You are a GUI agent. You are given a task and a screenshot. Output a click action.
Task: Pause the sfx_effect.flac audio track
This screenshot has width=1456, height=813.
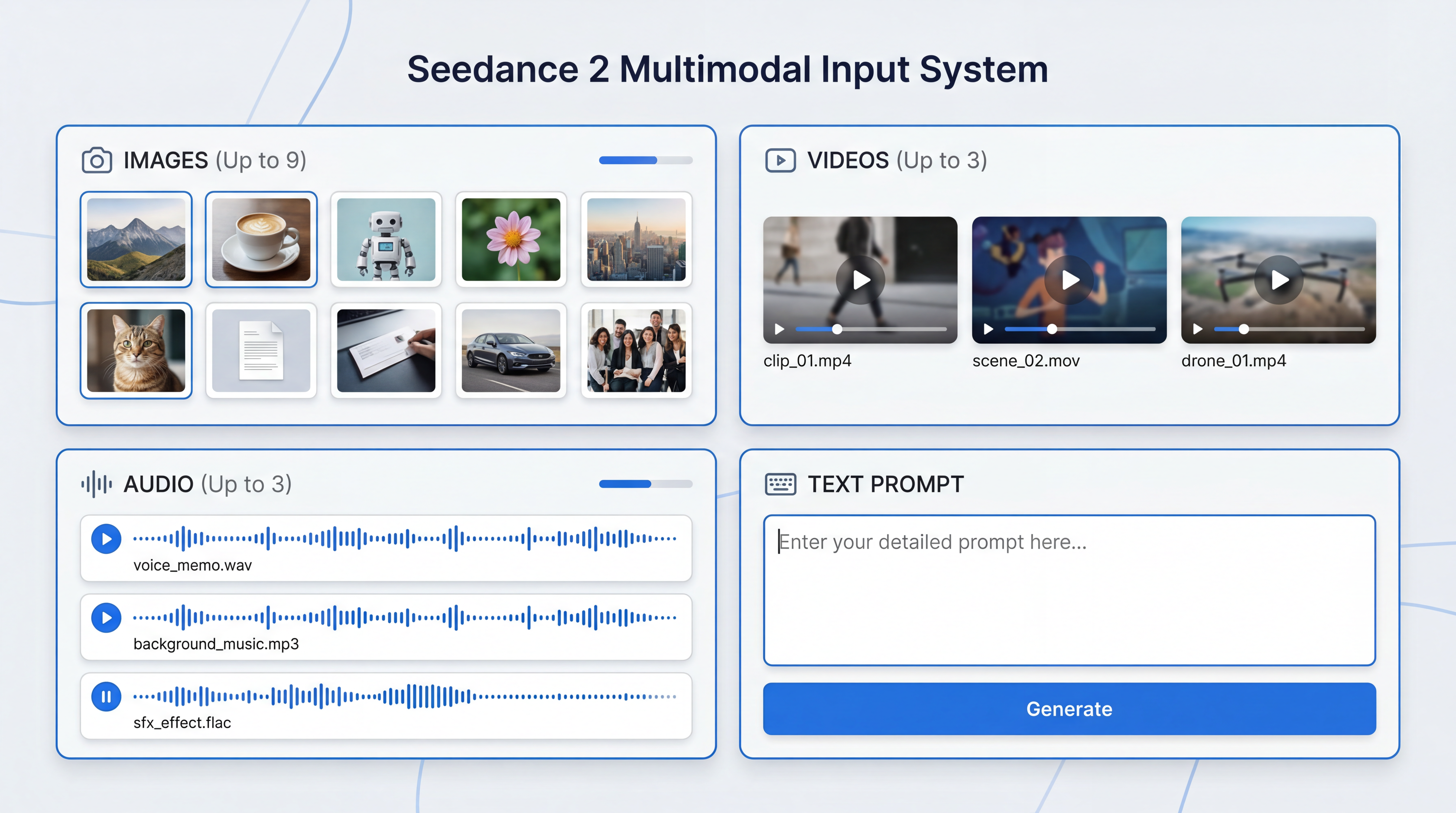[x=106, y=697]
